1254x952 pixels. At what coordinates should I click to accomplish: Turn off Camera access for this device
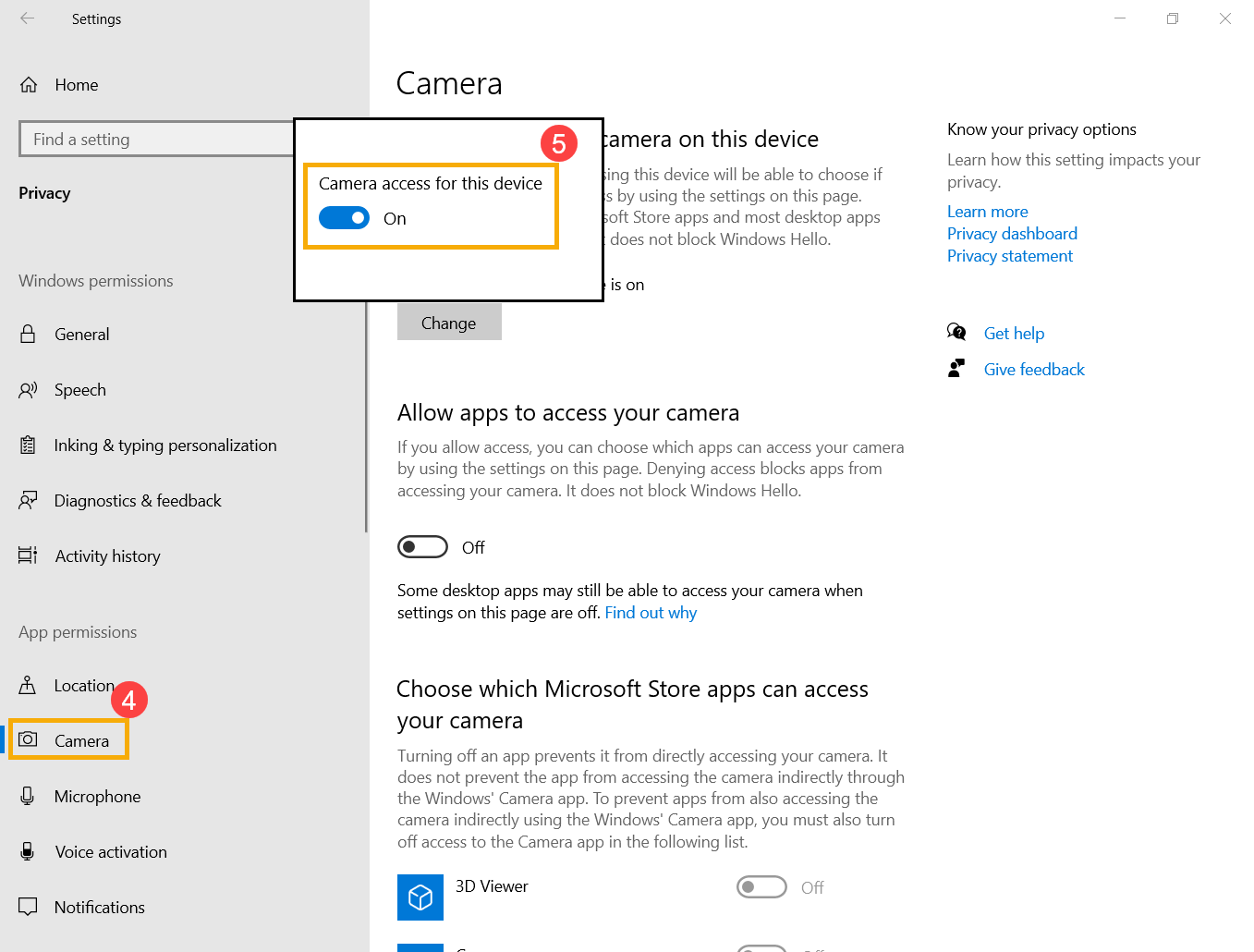[x=345, y=218]
